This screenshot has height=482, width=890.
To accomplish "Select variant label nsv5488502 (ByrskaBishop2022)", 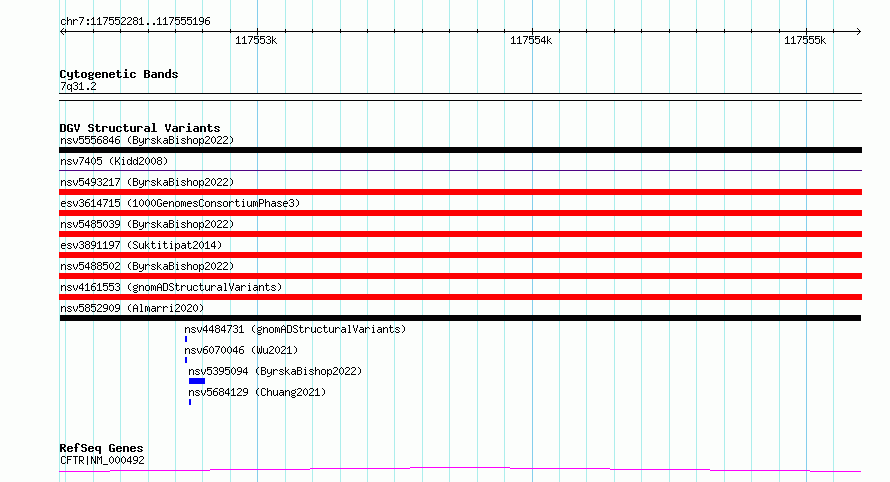I will 147,267.
